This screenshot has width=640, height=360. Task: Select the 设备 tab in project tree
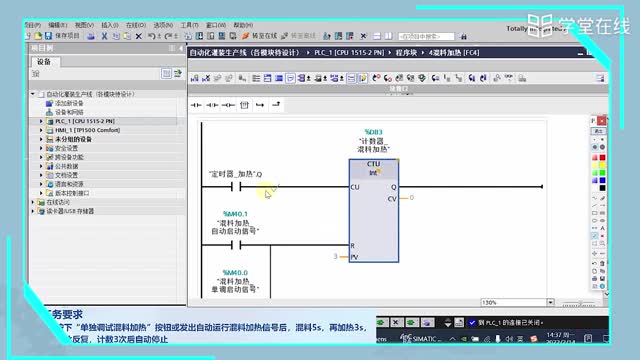pos(44,62)
